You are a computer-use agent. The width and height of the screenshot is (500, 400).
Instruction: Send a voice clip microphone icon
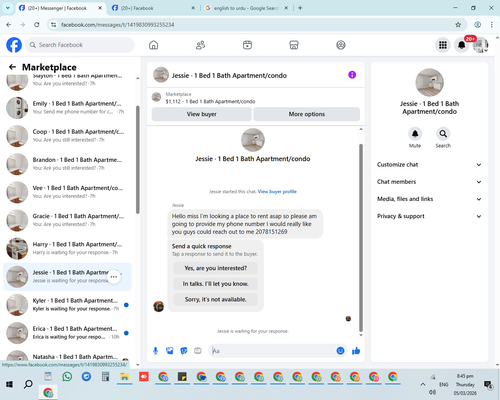[x=155, y=351]
